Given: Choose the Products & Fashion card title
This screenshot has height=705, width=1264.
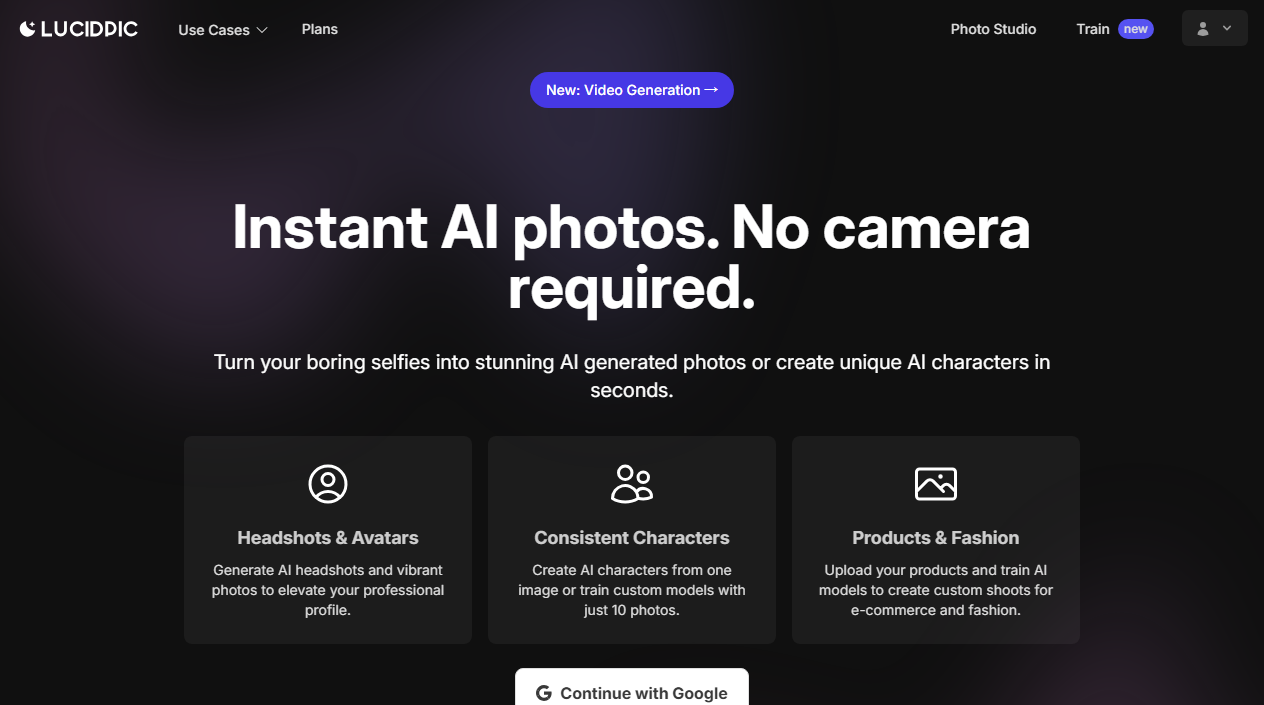Looking at the screenshot, I should pyautogui.click(x=936, y=538).
